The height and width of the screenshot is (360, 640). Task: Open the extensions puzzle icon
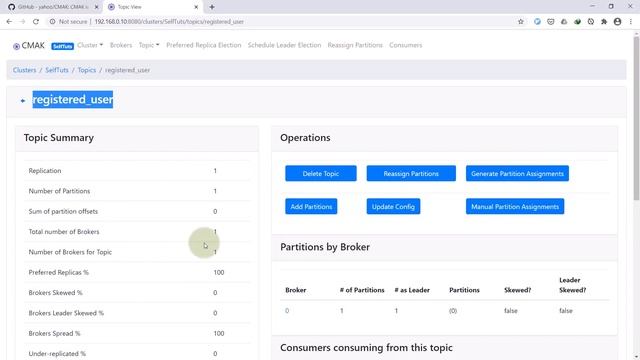[604, 22]
